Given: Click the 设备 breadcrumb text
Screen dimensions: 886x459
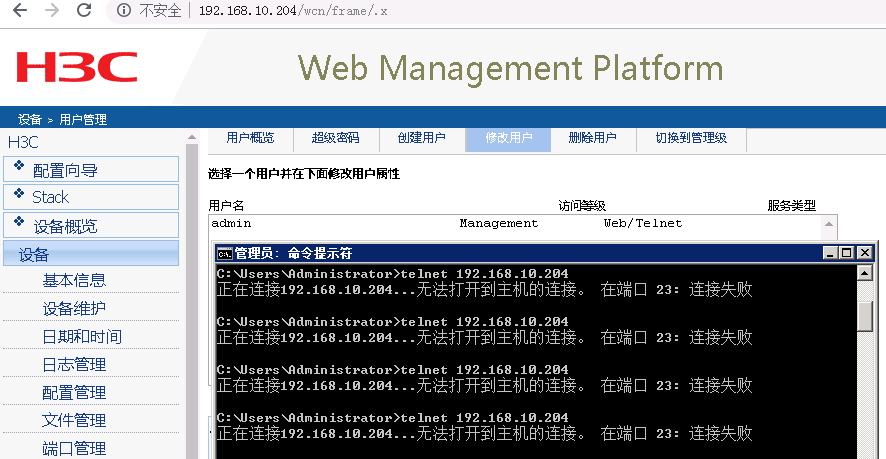Looking at the screenshot, I should (x=29, y=120).
